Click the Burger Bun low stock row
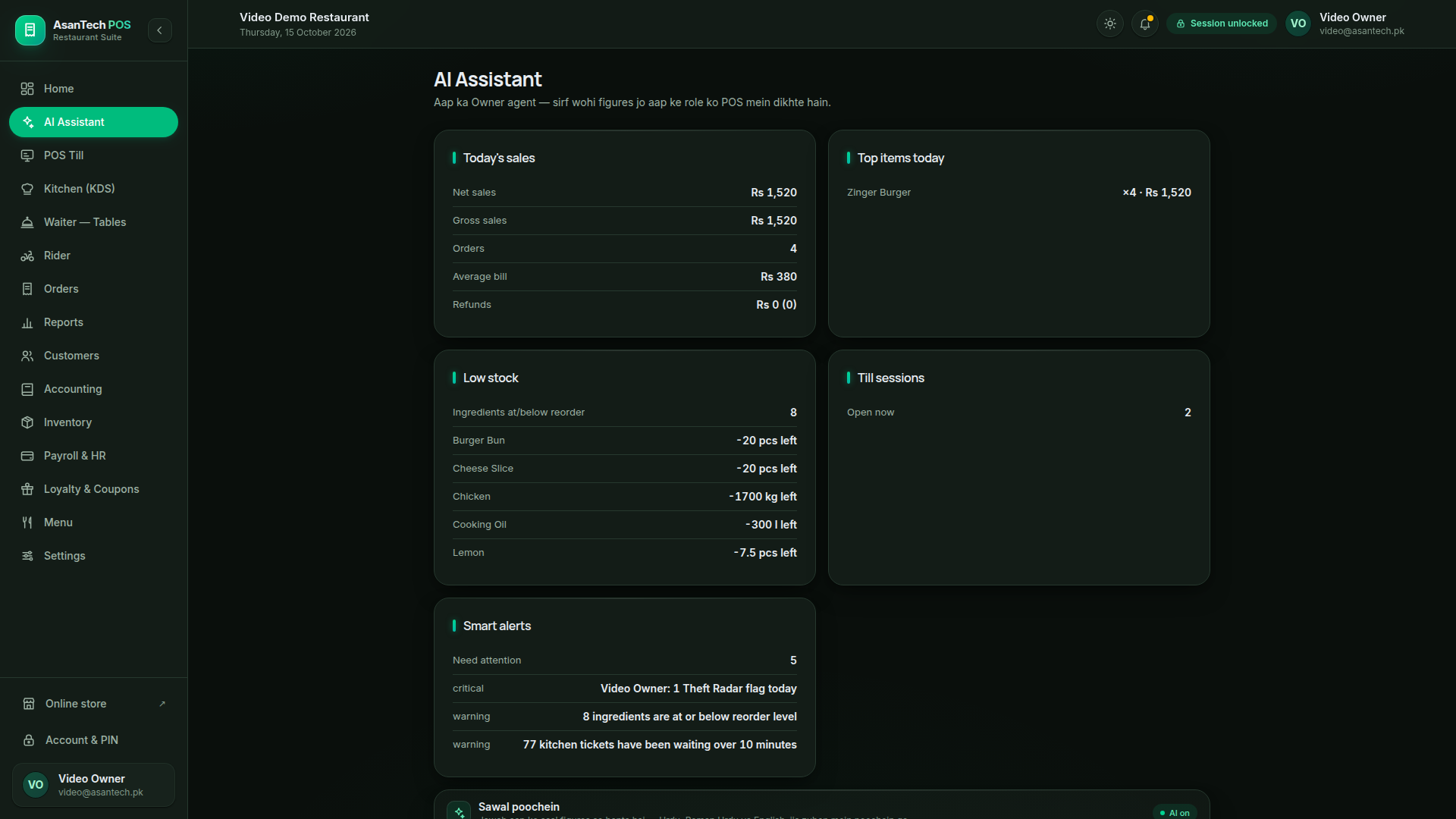The width and height of the screenshot is (1456, 819). point(625,441)
